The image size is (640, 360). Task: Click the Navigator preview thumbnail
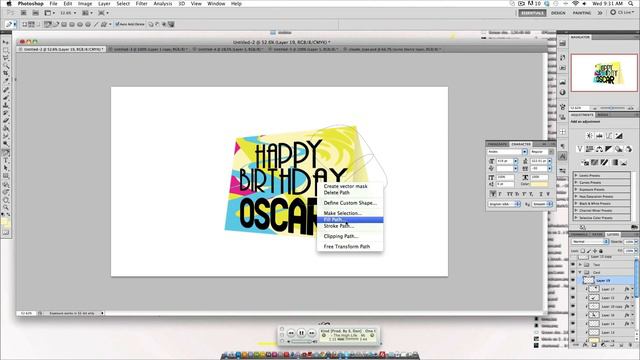[x=604, y=73]
